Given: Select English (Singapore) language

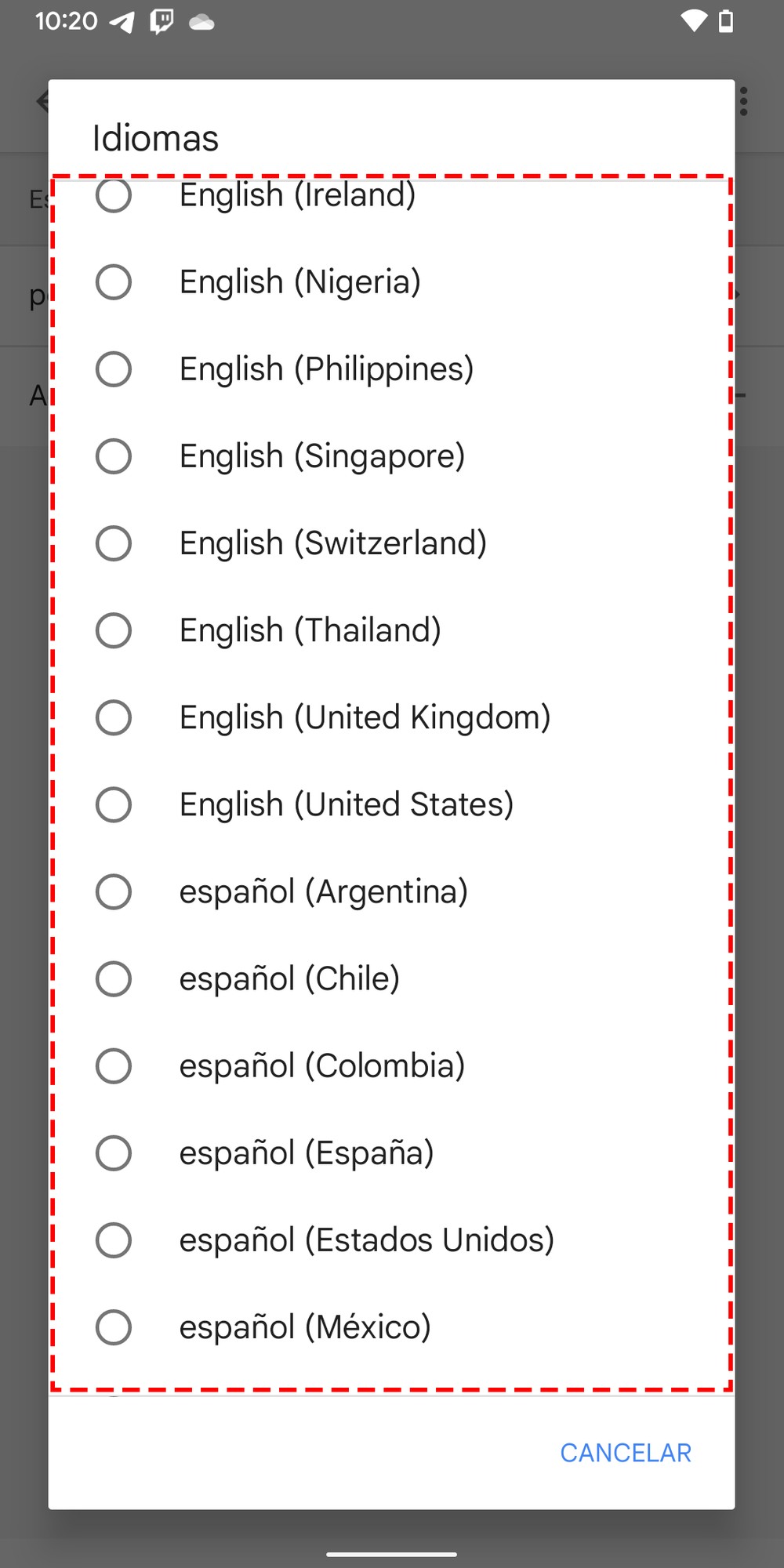Looking at the screenshot, I should point(114,456).
